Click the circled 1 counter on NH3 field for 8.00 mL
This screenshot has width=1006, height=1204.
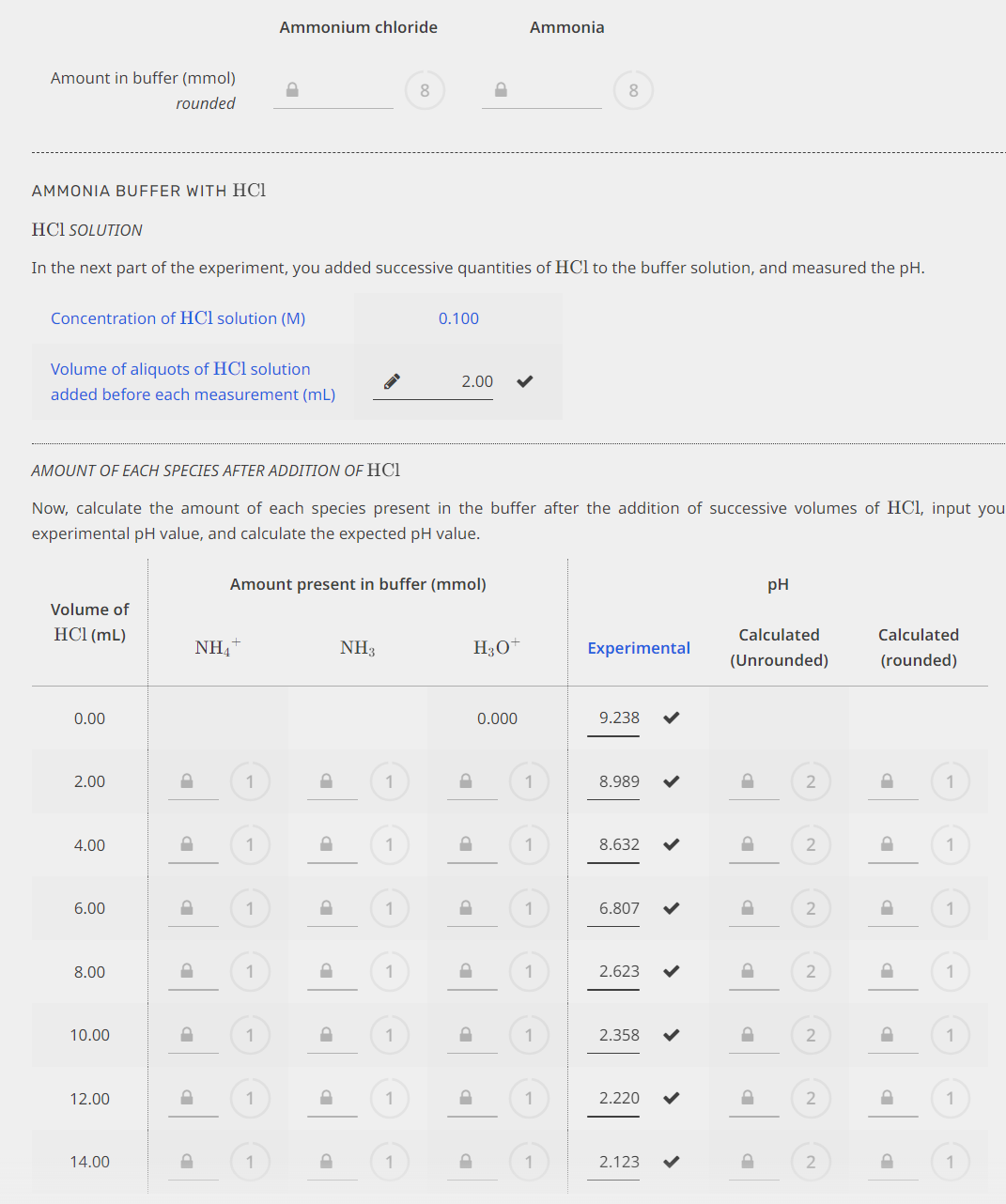coord(390,971)
